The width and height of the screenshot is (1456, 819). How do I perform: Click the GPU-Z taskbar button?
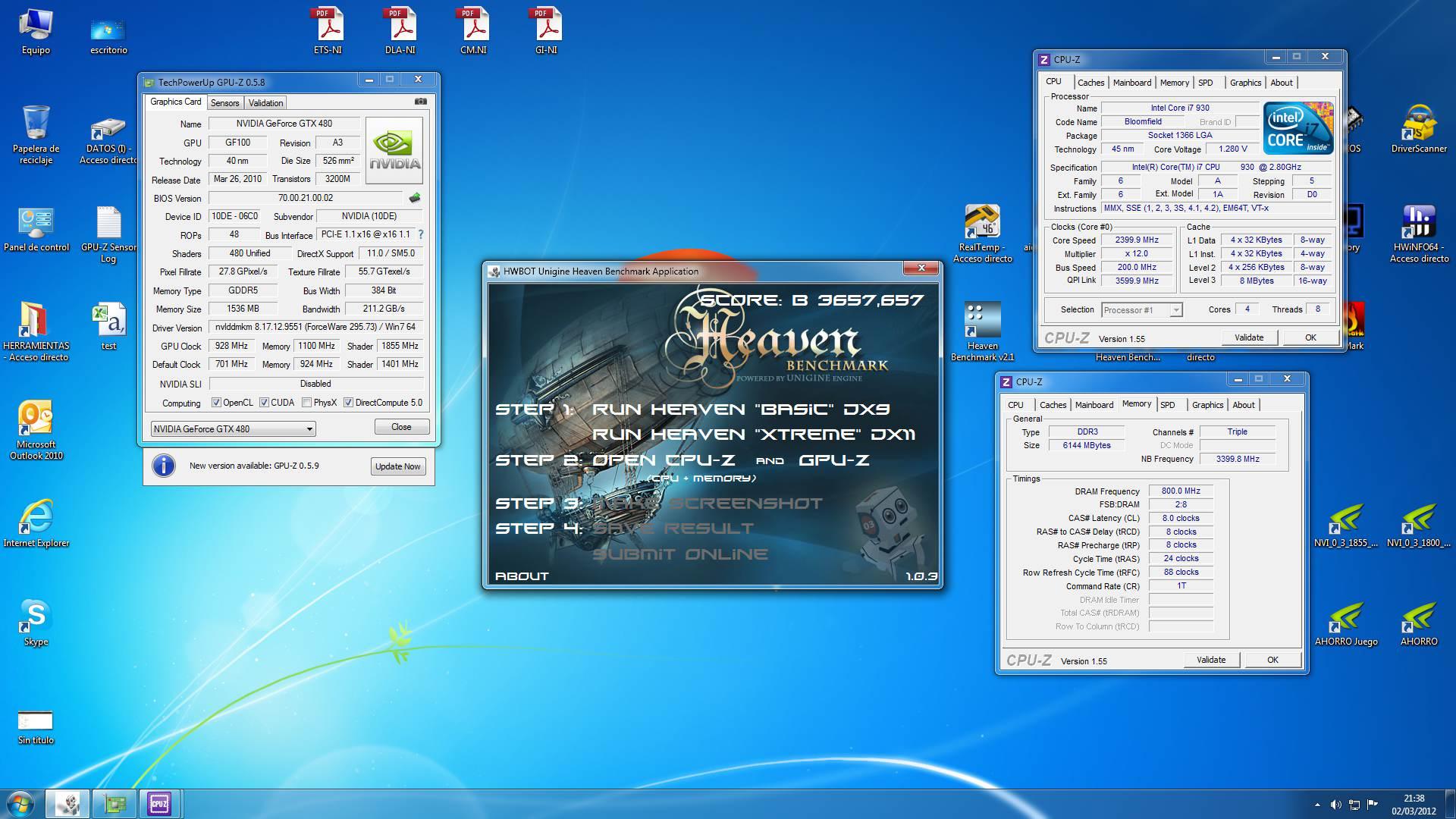point(114,804)
